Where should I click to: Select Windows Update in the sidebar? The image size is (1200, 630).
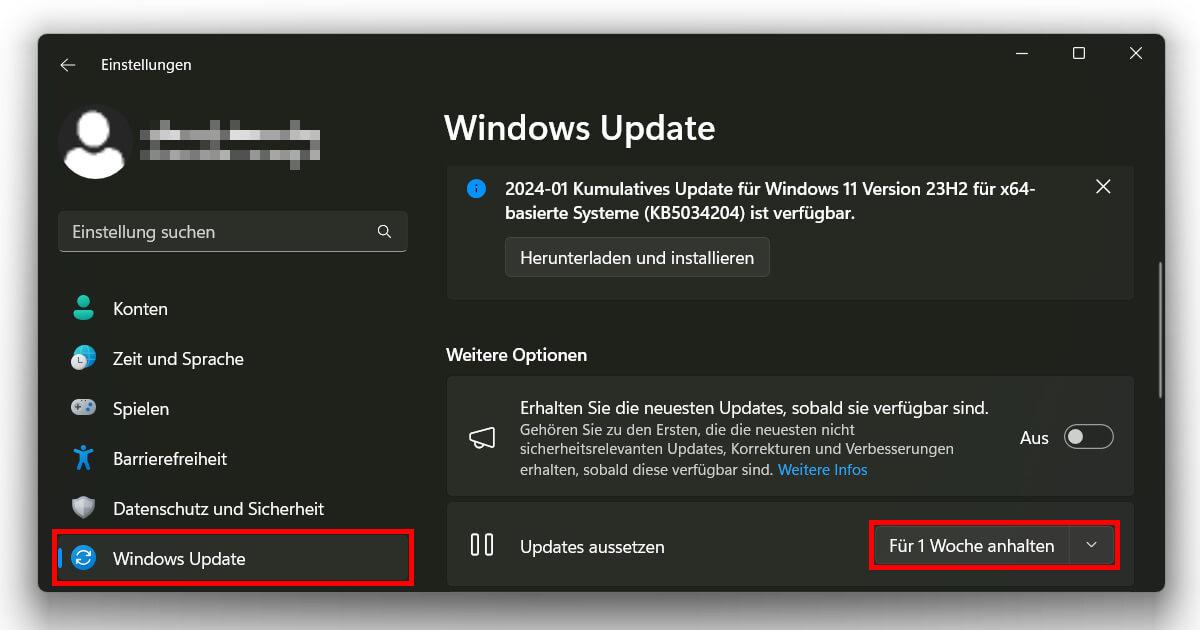180,558
